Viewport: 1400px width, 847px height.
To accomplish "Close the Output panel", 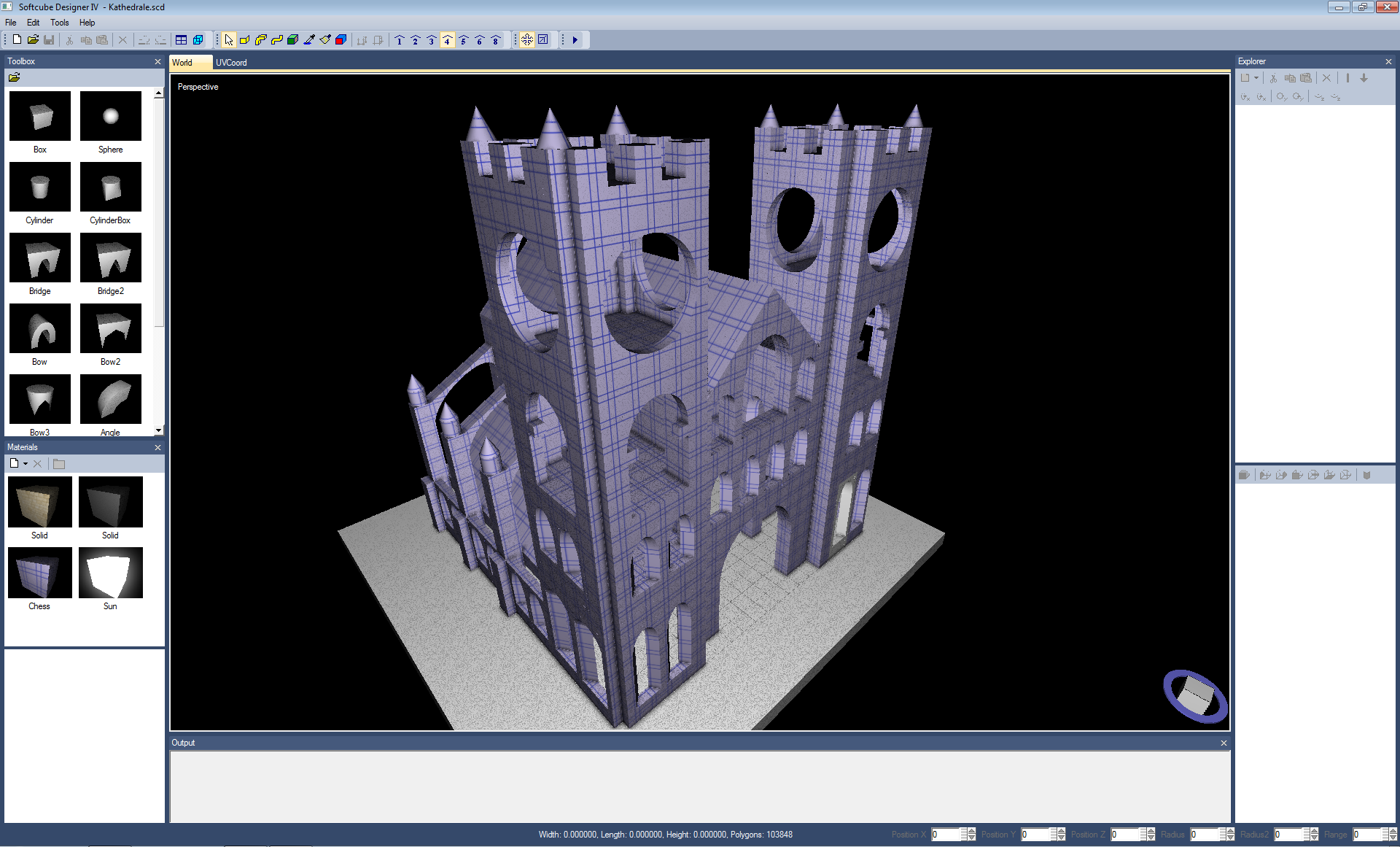I will pos(1224,743).
